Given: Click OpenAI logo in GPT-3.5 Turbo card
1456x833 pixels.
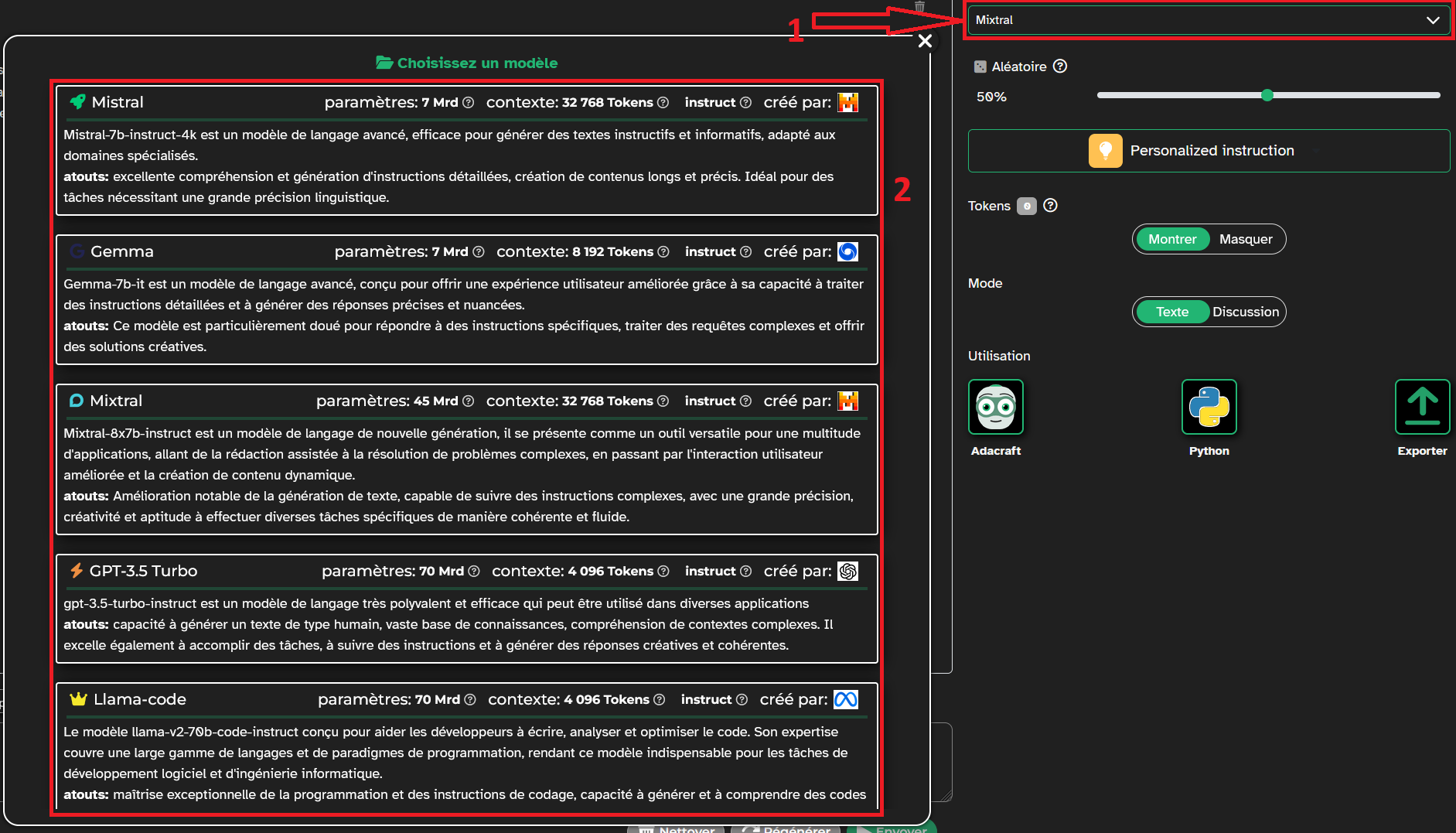Looking at the screenshot, I should [847, 571].
